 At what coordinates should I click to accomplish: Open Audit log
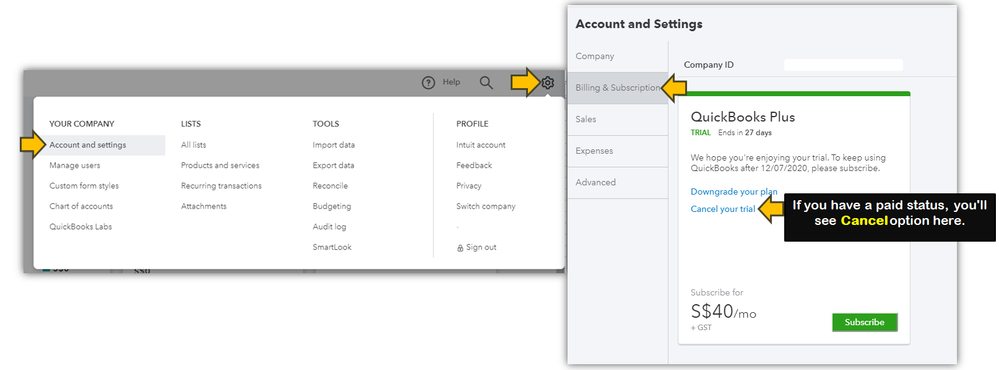pos(329,227)
